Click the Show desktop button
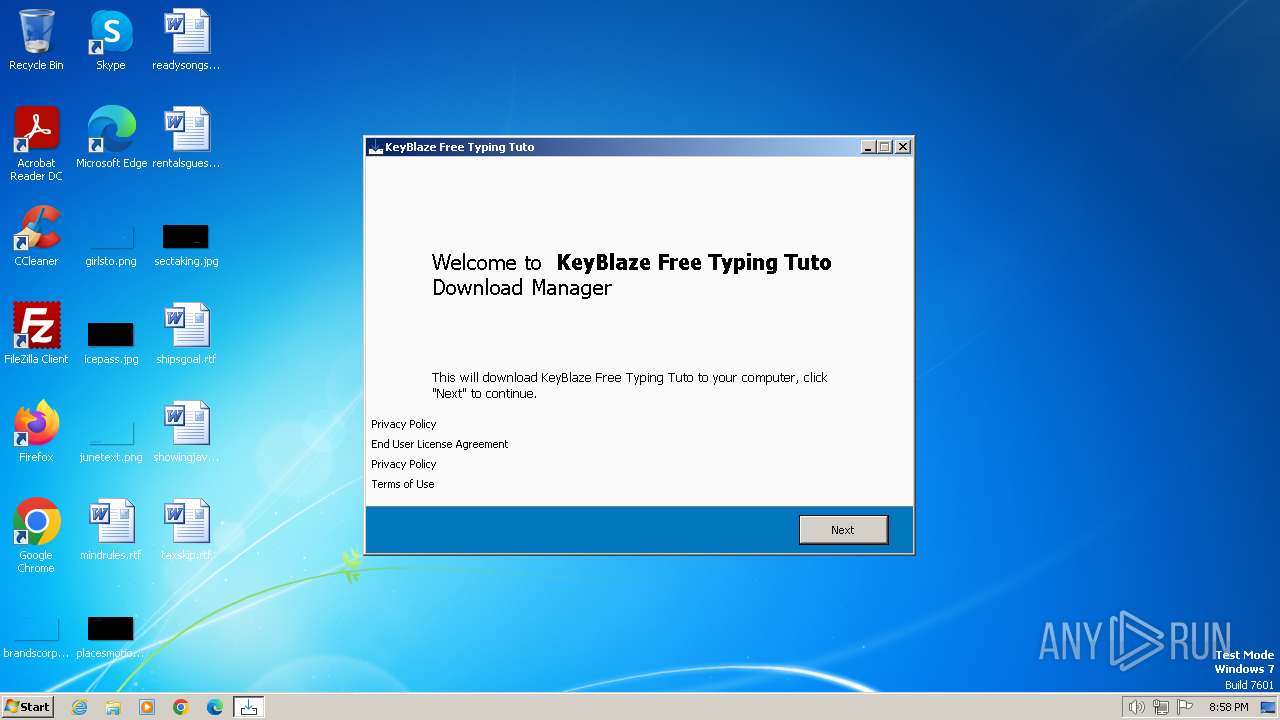 [1269, 707]
